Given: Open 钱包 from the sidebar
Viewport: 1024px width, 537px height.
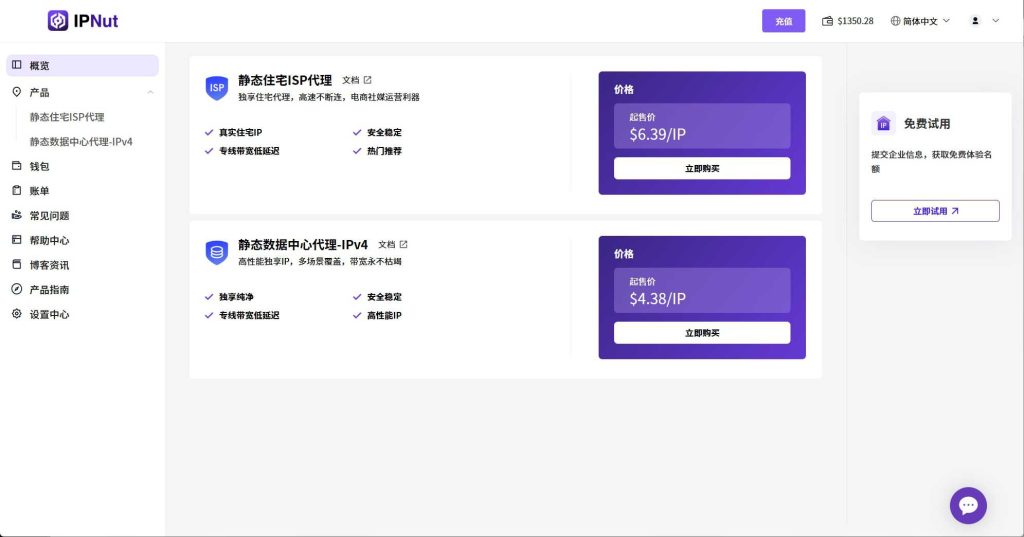Looking at the screenshot, I should coord(40,166).
